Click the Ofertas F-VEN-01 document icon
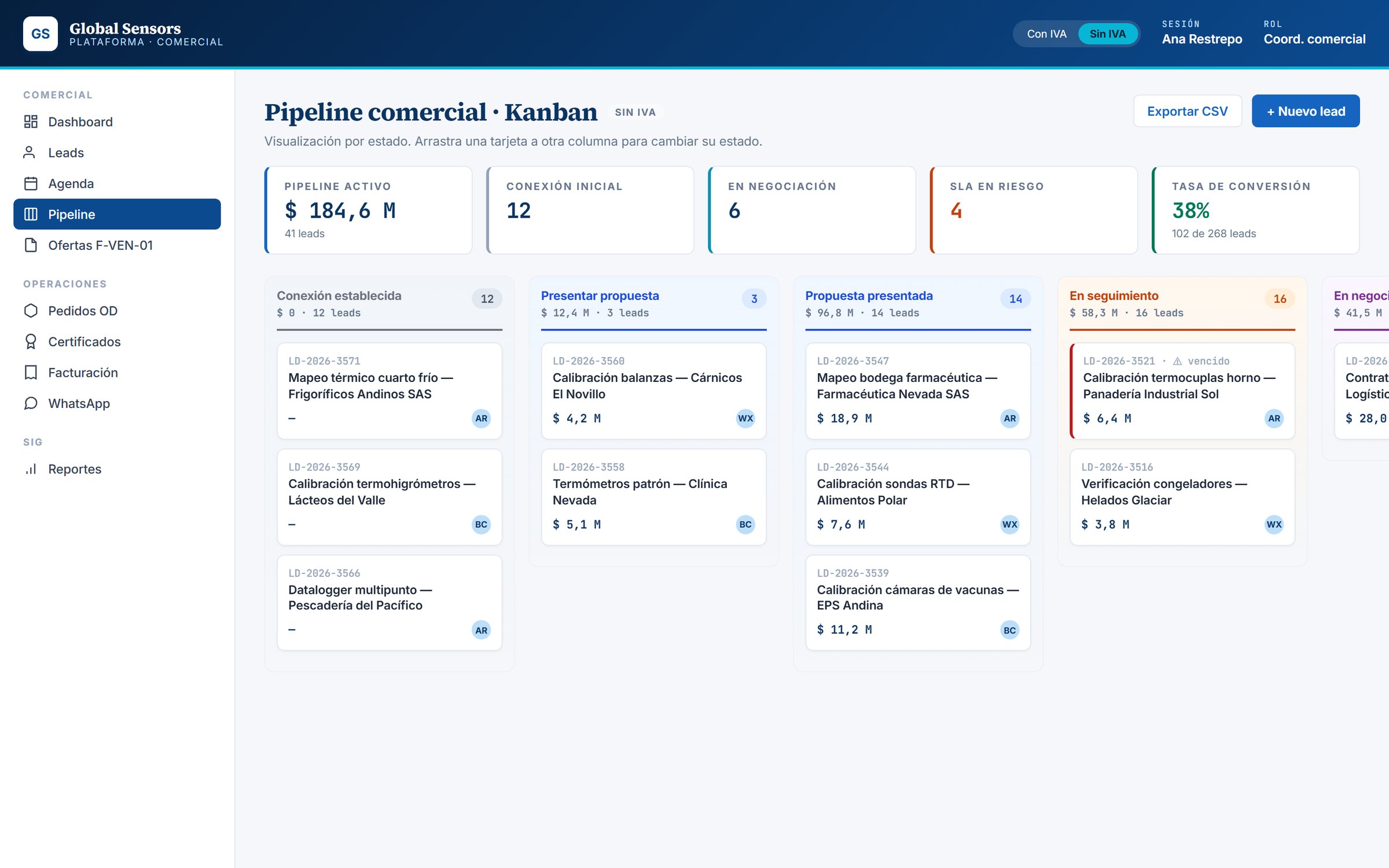The width and height of the screenshot is (1389, 868). pyautogui.click(x=31, y=245)
